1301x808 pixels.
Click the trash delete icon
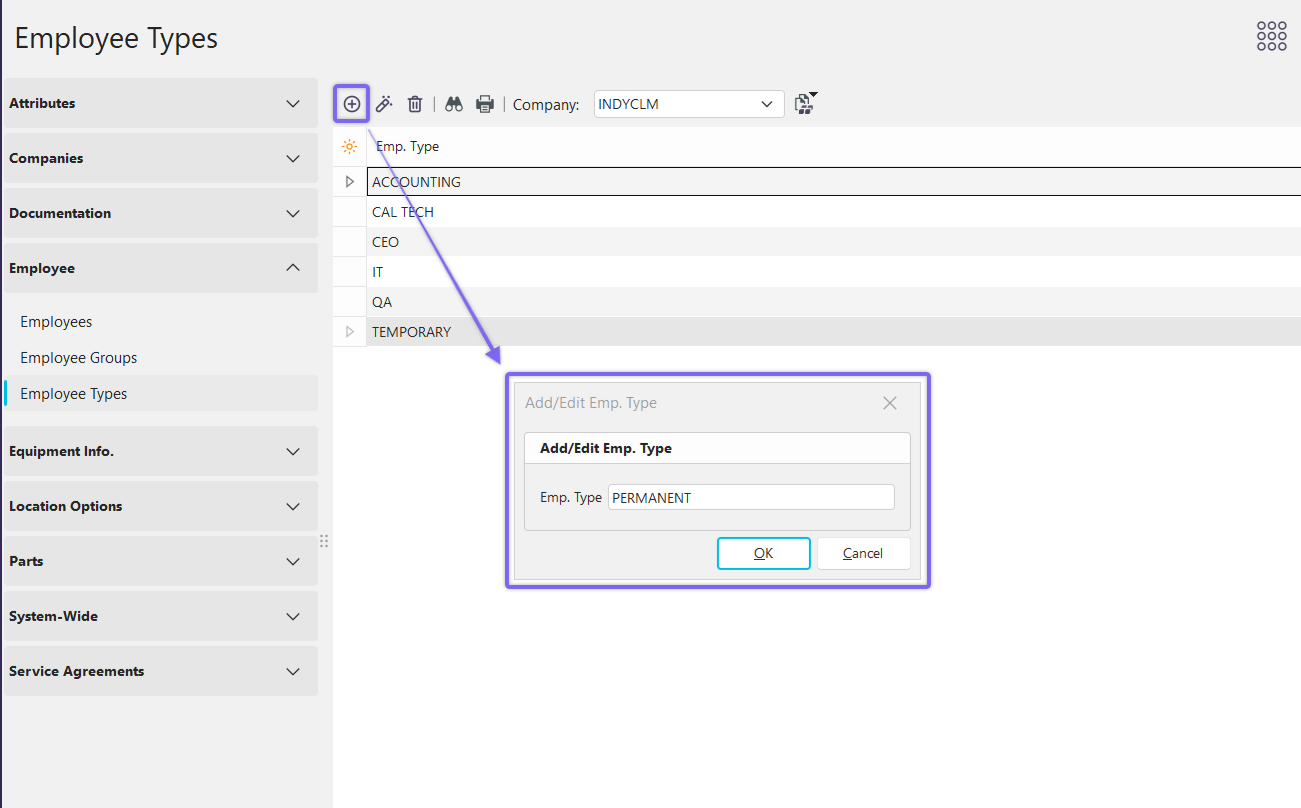pos(415,104)
